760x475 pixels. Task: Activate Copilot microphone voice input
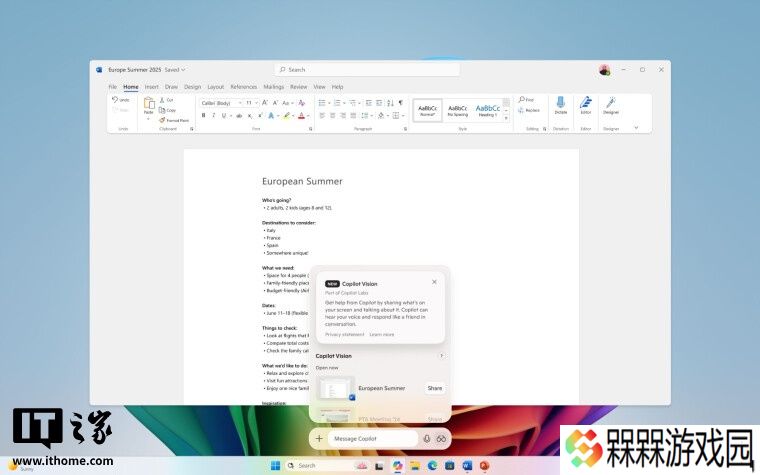point(427,439)
